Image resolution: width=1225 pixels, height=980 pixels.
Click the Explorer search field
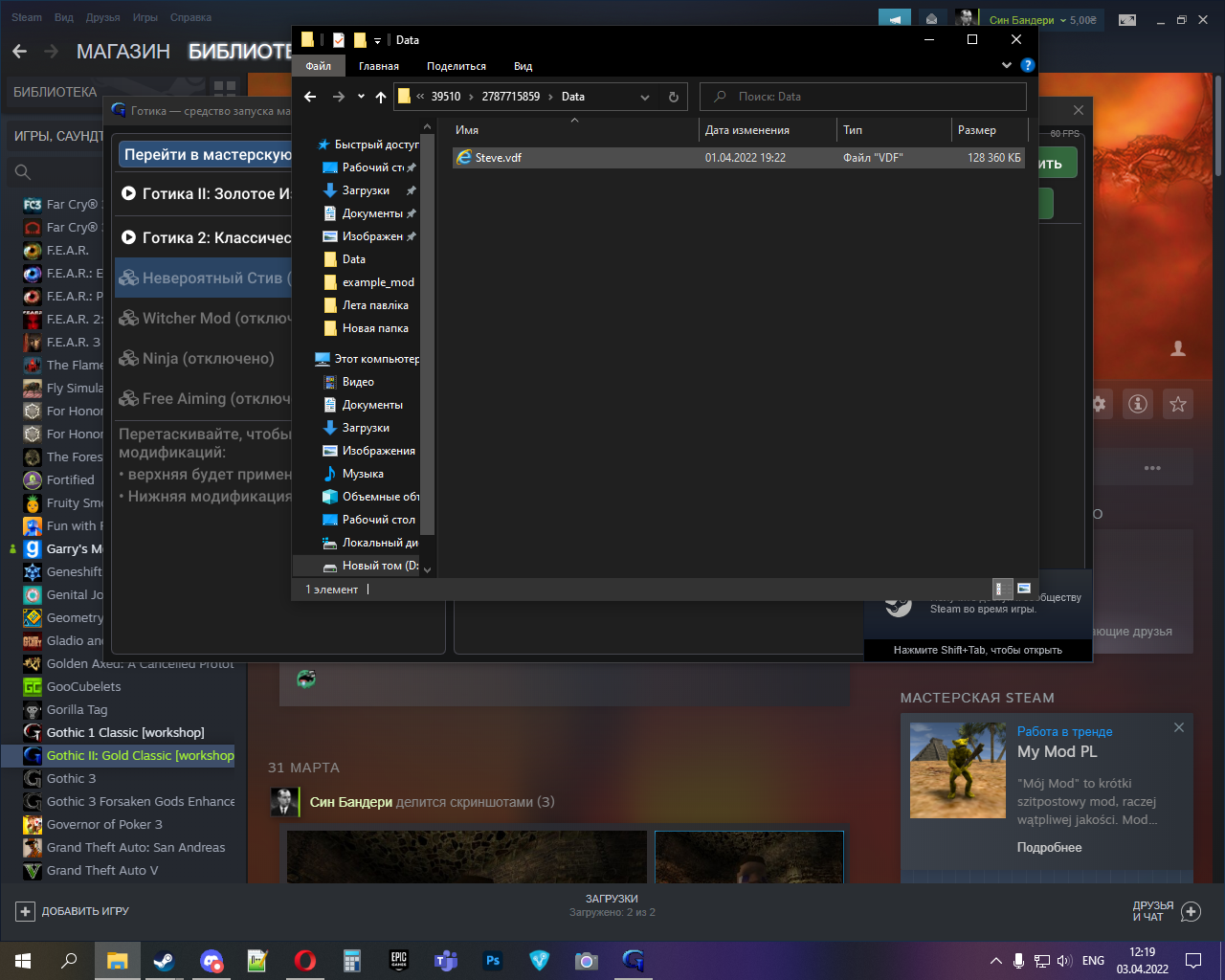coord(863,97)
